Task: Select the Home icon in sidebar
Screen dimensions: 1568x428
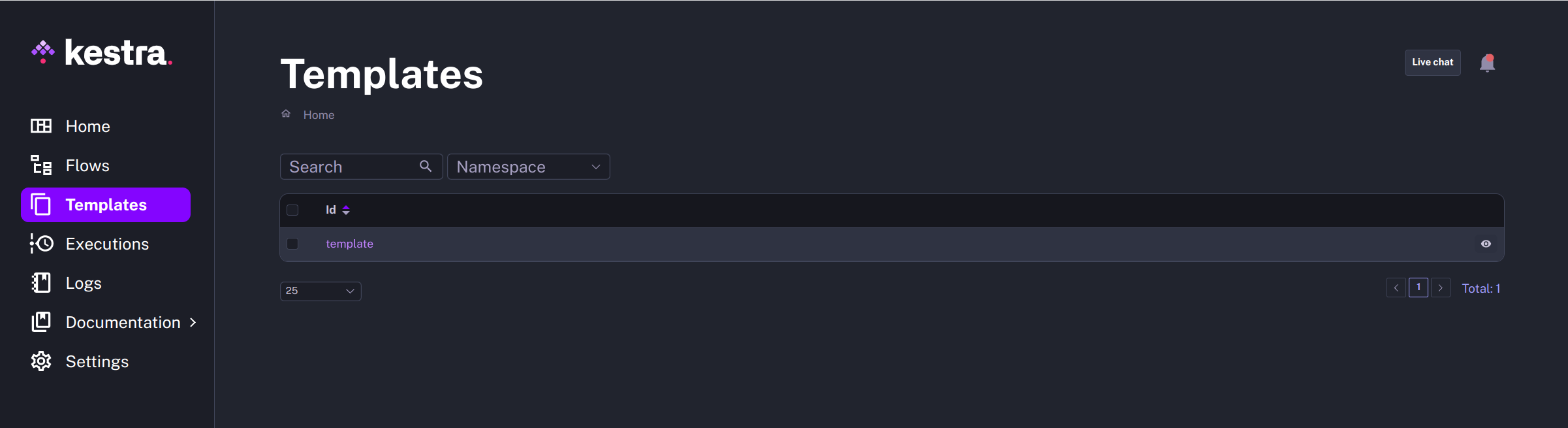Action: 41,126
